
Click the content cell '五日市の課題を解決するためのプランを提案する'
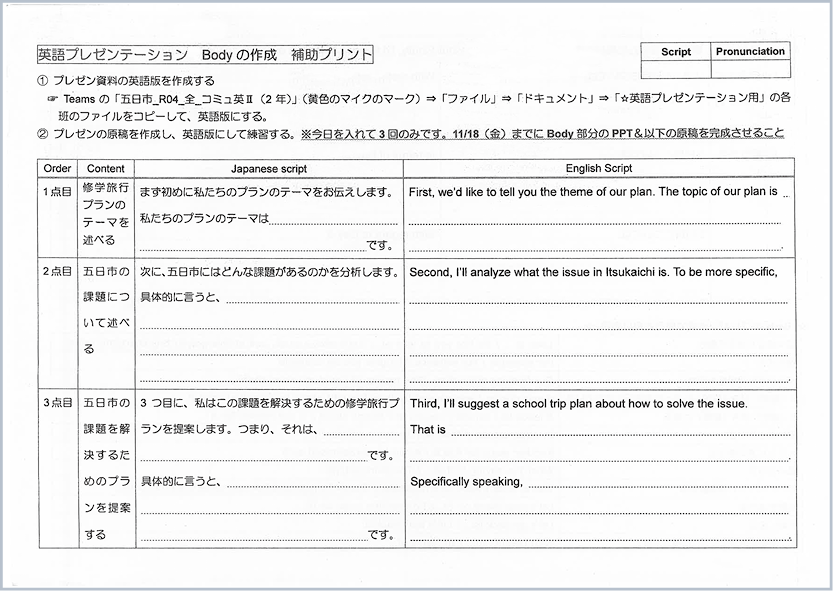pyautogui.click(x=106, y=468)
